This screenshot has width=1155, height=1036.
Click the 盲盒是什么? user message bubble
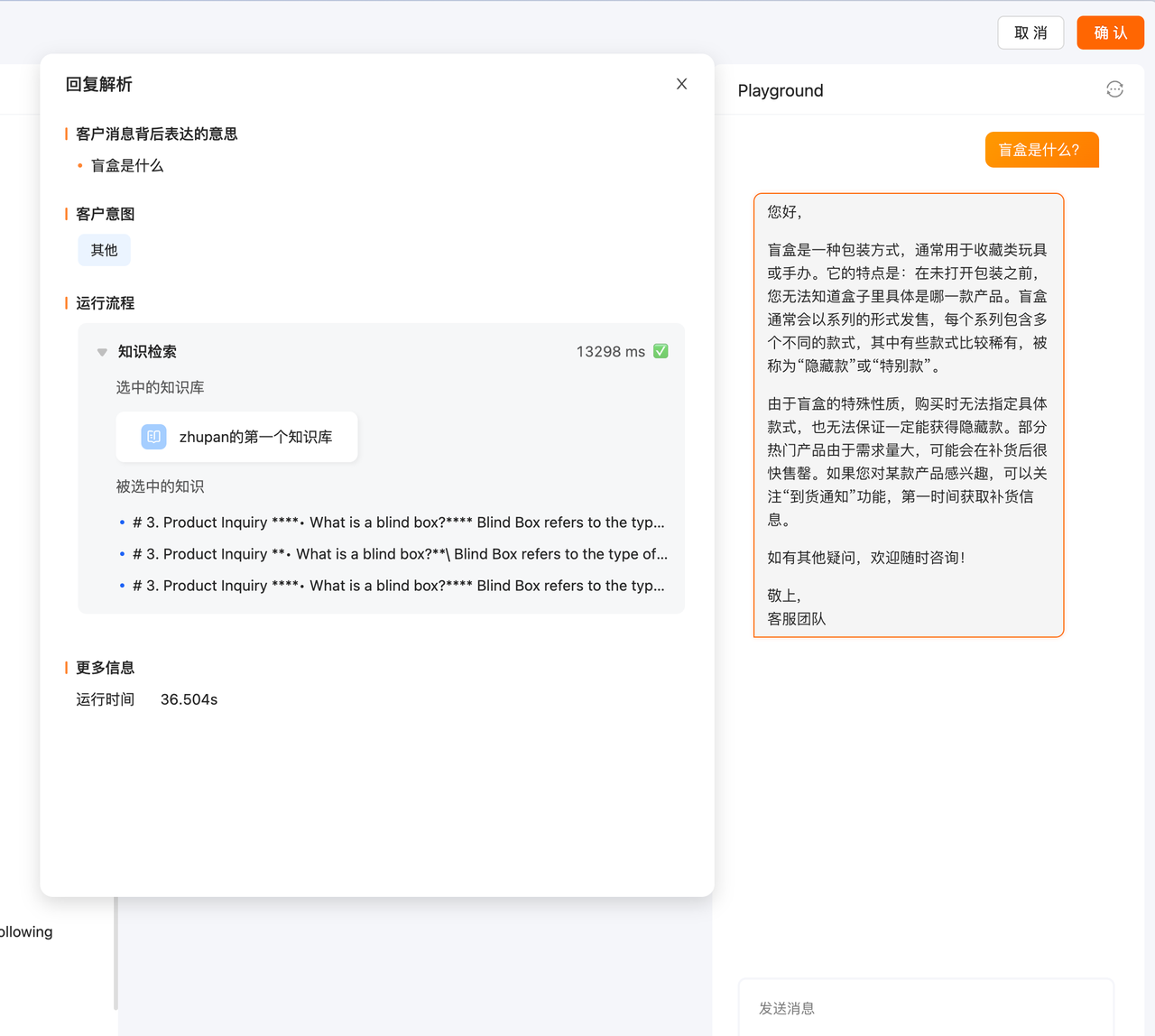(1042, 150)
